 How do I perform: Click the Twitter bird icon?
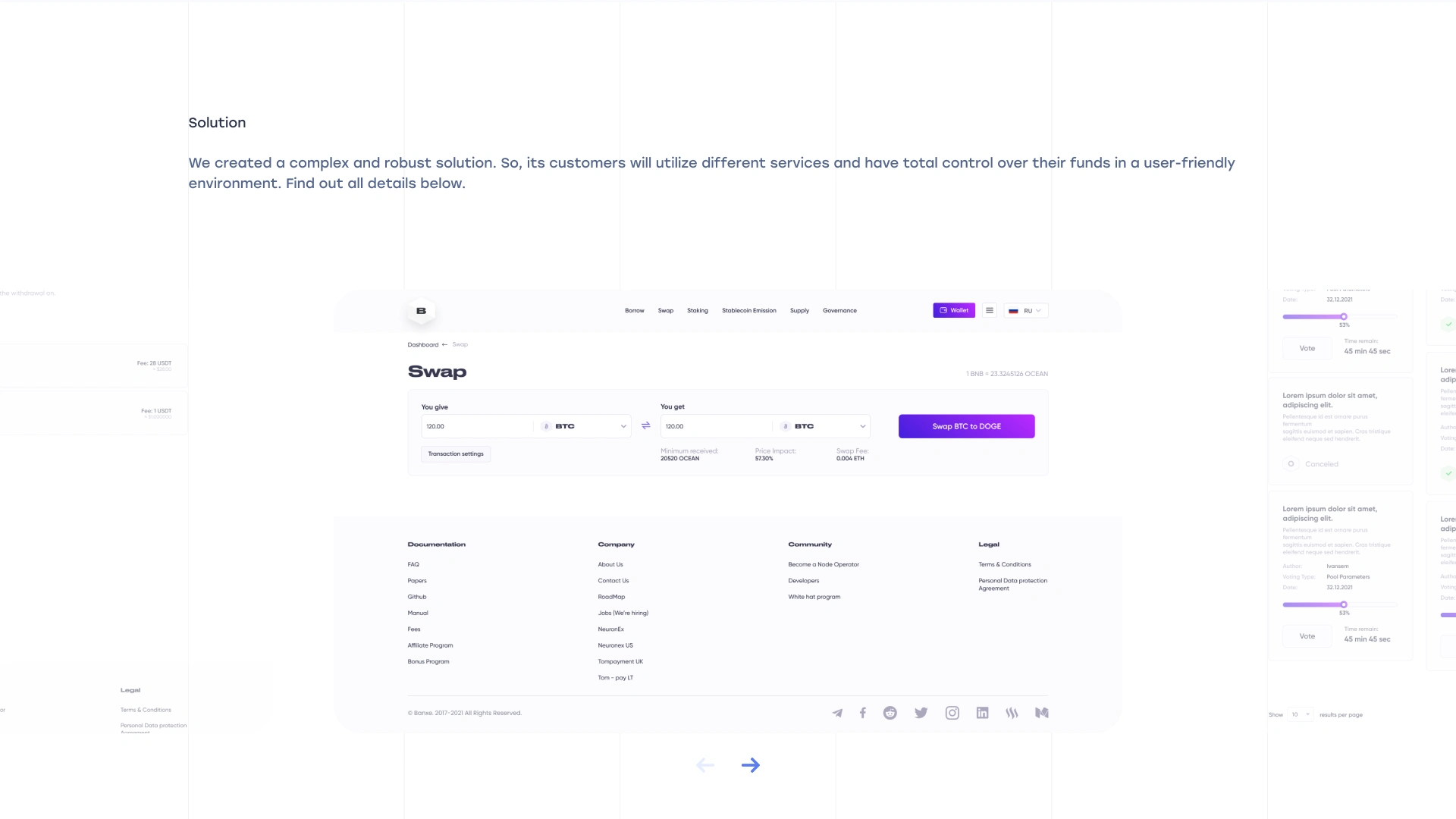point(921,713)
